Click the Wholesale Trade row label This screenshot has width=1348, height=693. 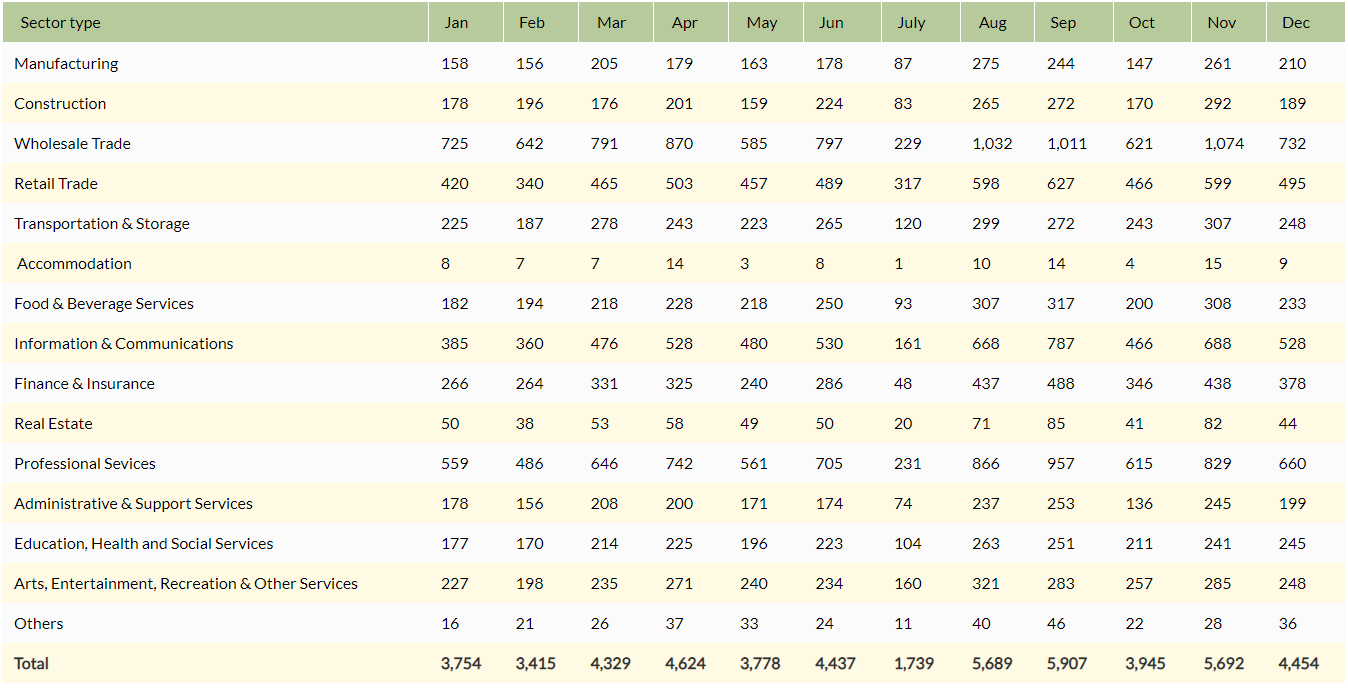[72, 143]
